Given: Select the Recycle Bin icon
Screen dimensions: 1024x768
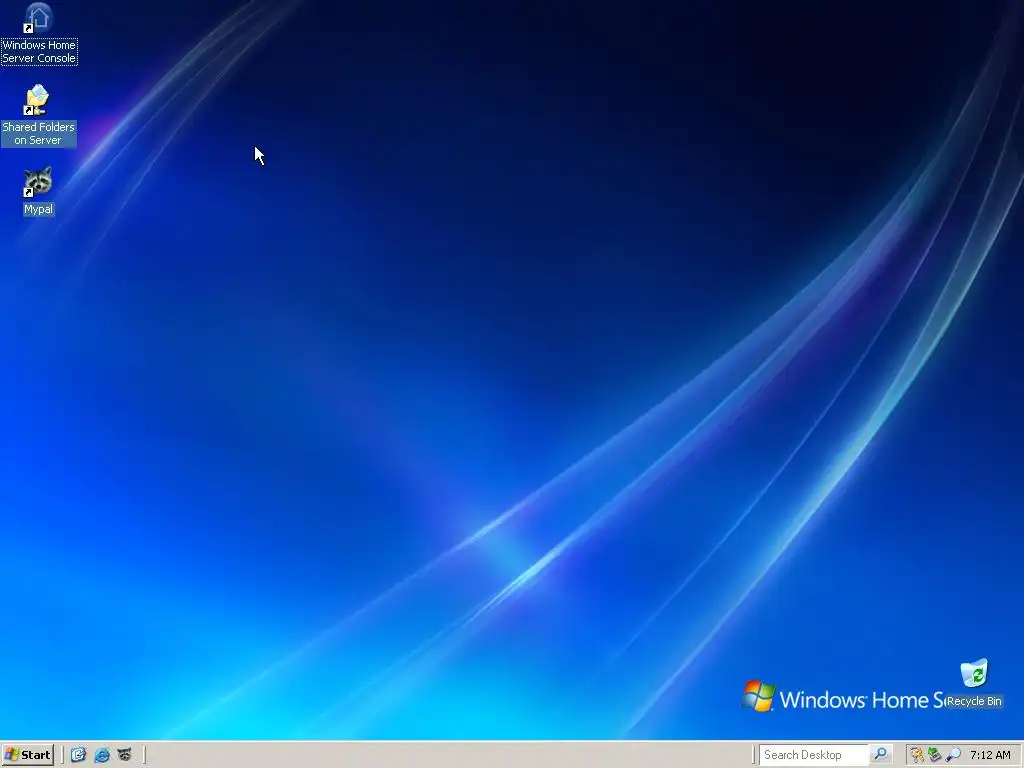Looking at the screenshot, I should pyautogui.click(x=974, y=683).
